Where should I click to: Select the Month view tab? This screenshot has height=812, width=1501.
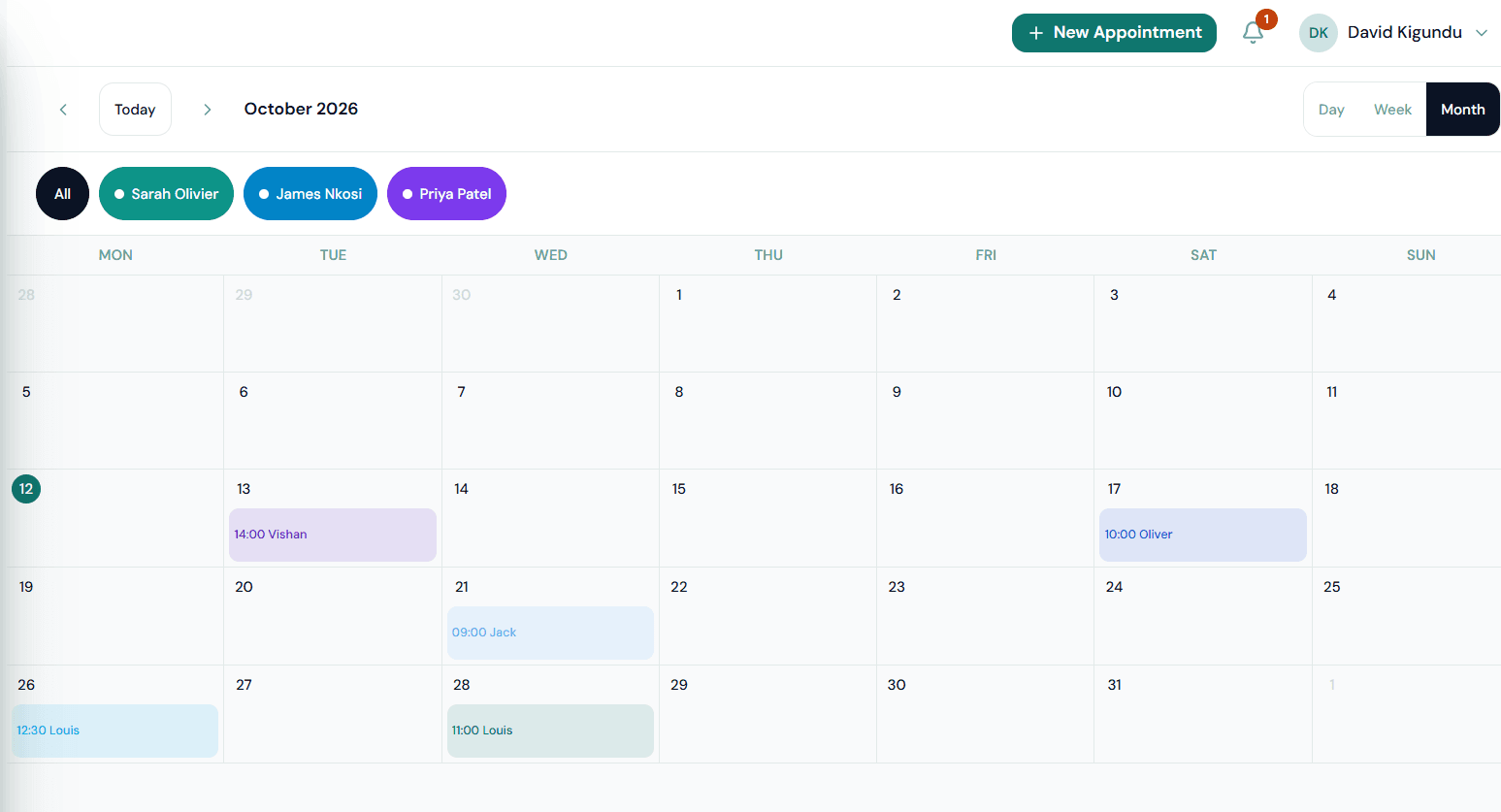tap(1462, 110)
